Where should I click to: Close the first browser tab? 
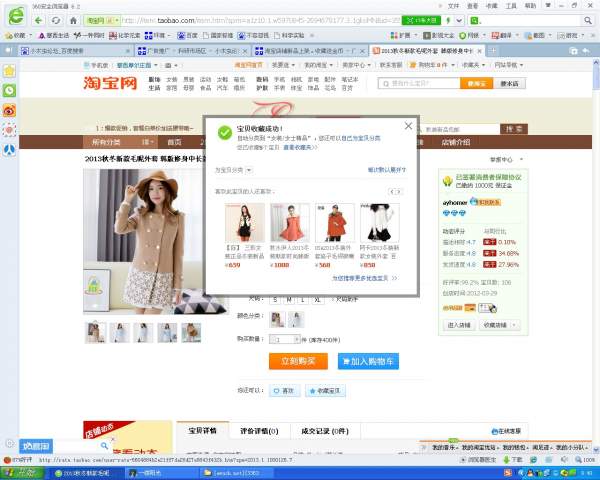128,51
